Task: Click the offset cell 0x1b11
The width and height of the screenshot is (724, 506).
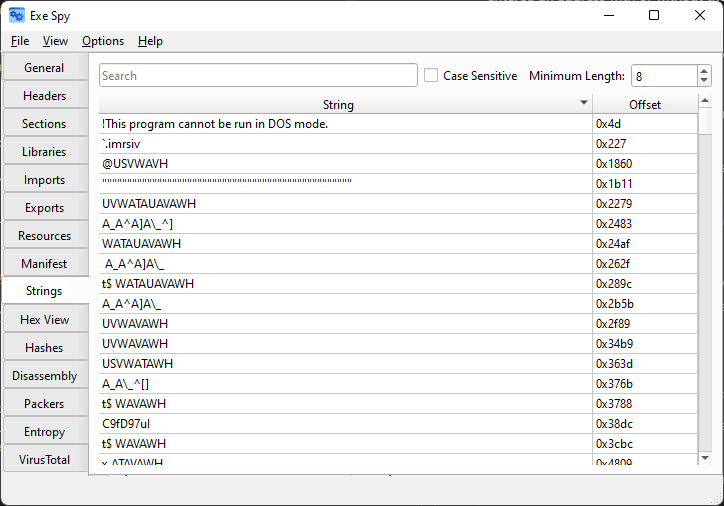Action: (x=645, y=184)
